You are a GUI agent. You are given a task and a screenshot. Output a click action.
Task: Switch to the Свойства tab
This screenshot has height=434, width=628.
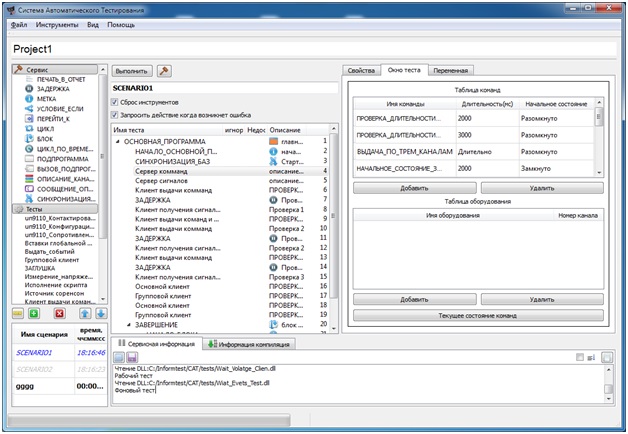(361, 70)
